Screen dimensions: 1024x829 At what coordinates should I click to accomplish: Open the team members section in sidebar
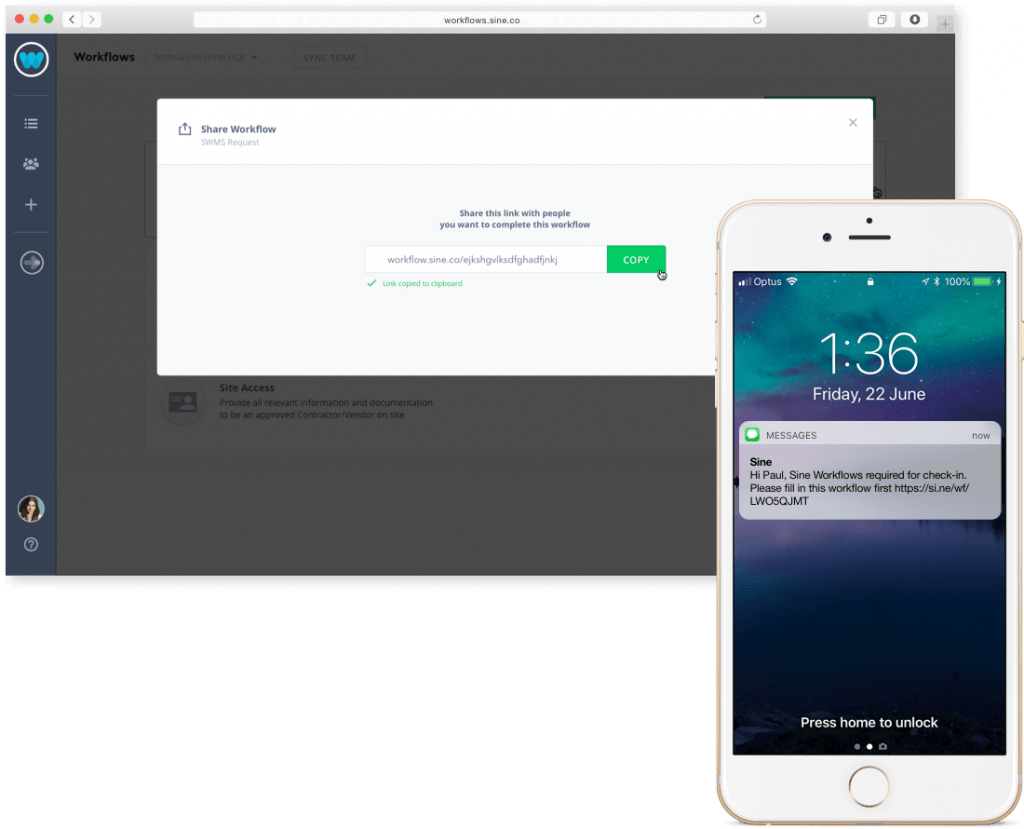tap(31, 164)
